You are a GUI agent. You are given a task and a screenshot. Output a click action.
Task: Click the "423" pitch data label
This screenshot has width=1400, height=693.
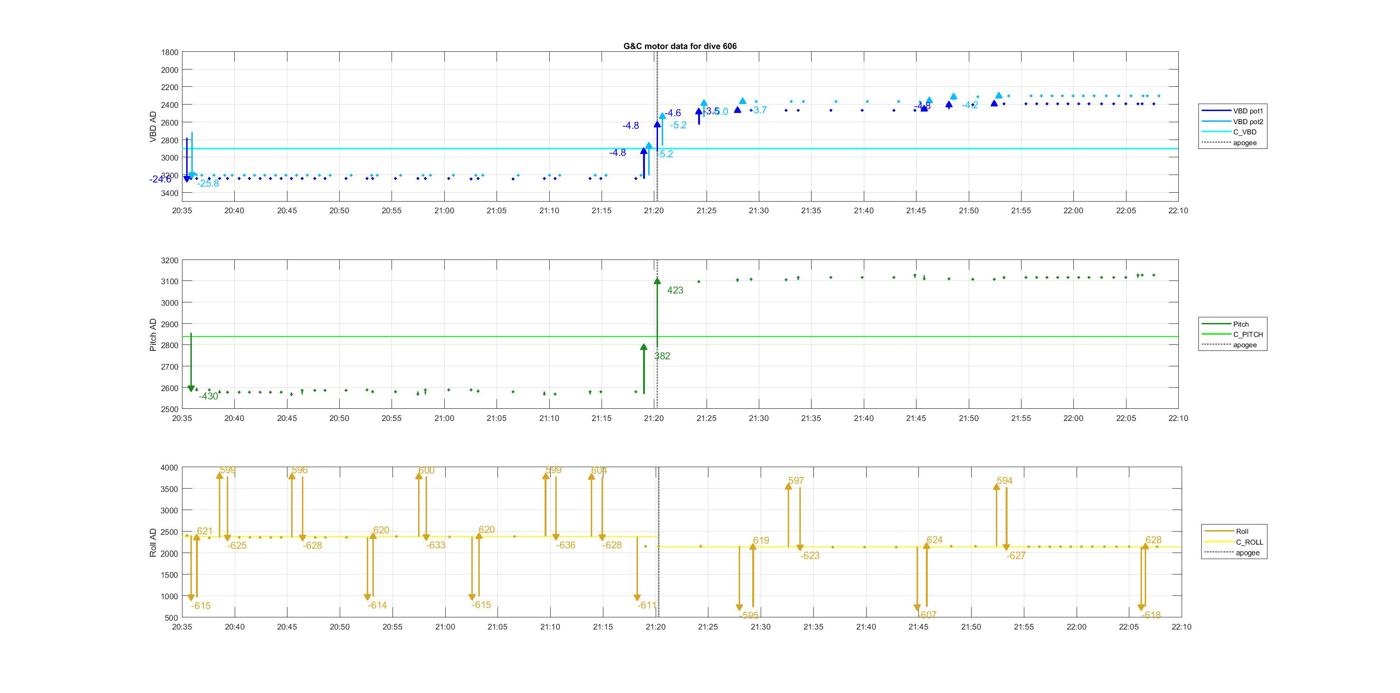676,291
